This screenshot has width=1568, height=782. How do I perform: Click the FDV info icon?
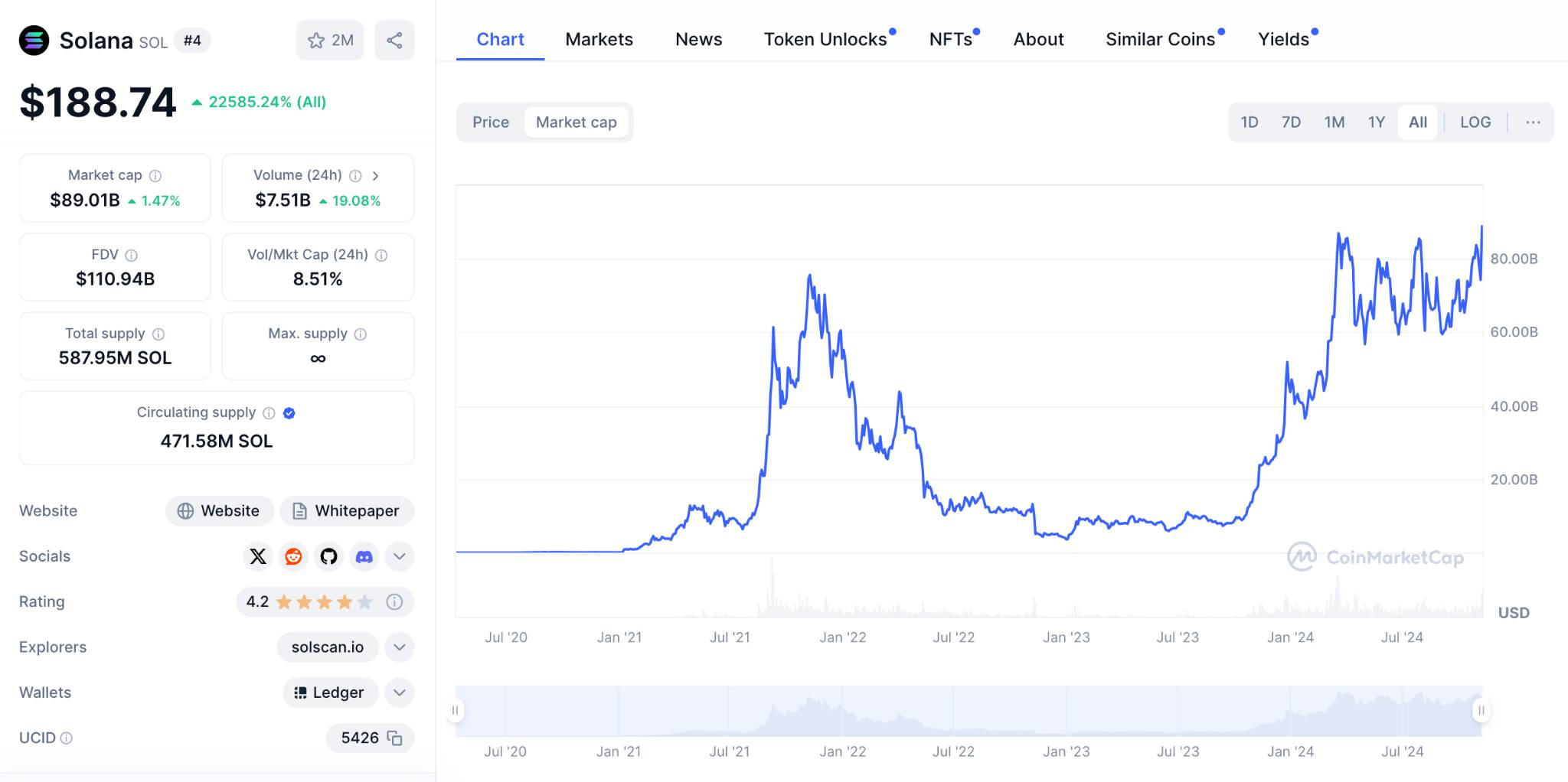tap(132, 255)
